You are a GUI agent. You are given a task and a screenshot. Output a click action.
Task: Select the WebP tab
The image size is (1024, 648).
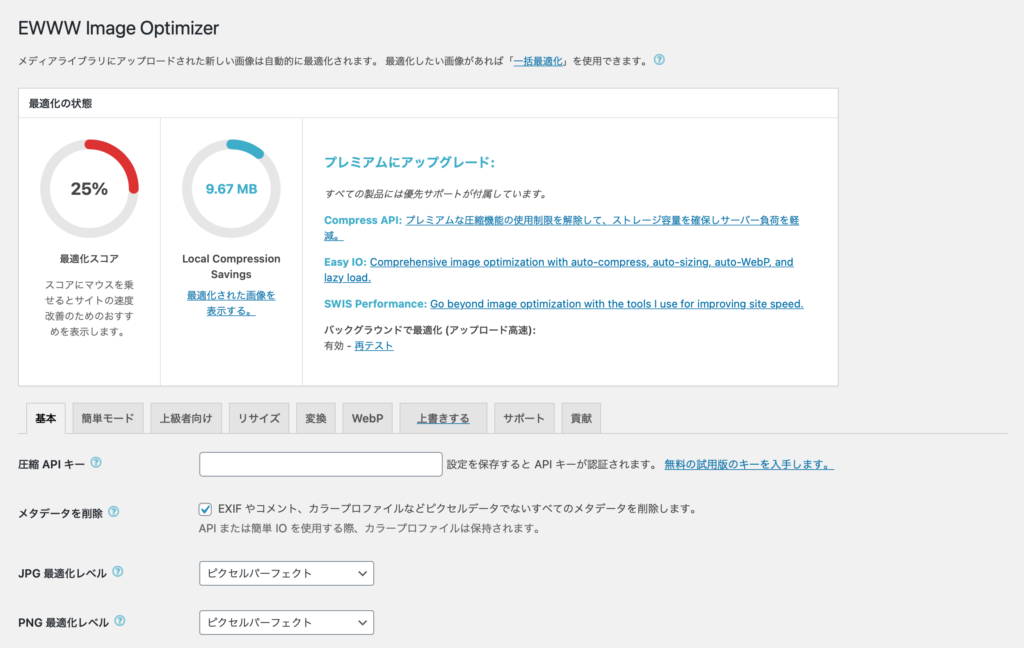tap(368, 418)
